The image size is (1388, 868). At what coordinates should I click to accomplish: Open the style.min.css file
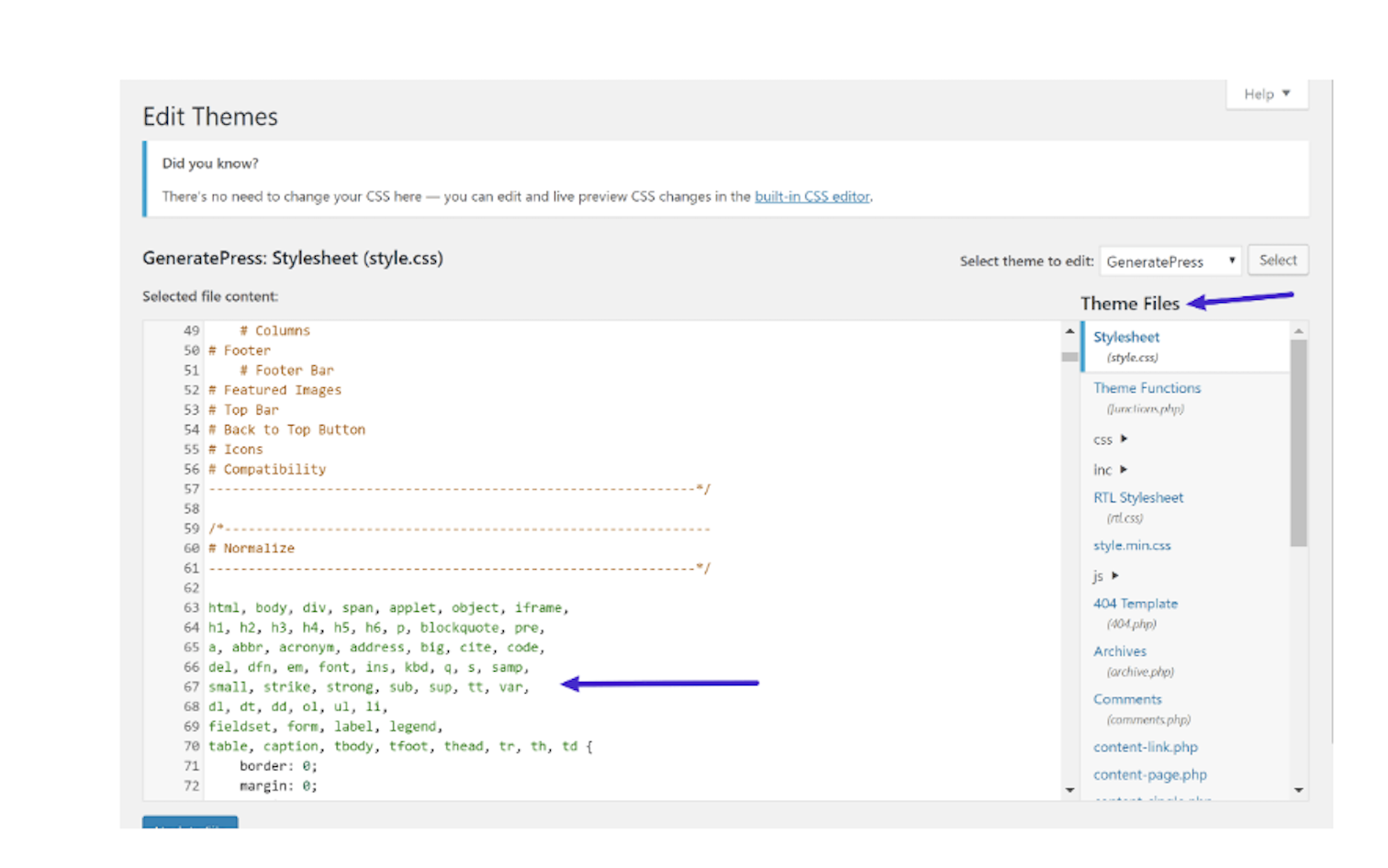pos(1132,545)
